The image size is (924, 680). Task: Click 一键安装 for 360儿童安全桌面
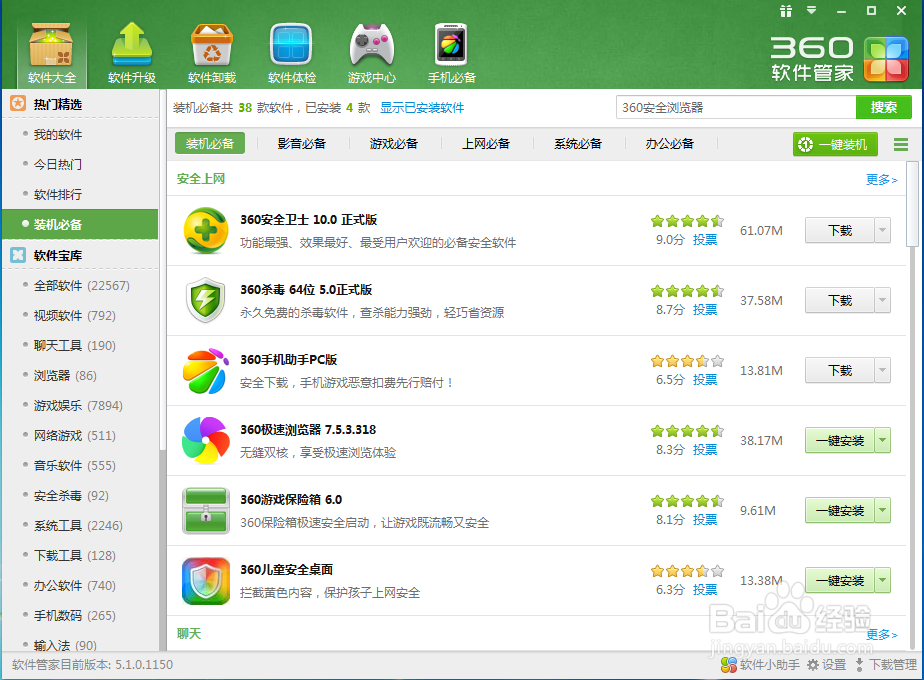click(x=840, y=580)
